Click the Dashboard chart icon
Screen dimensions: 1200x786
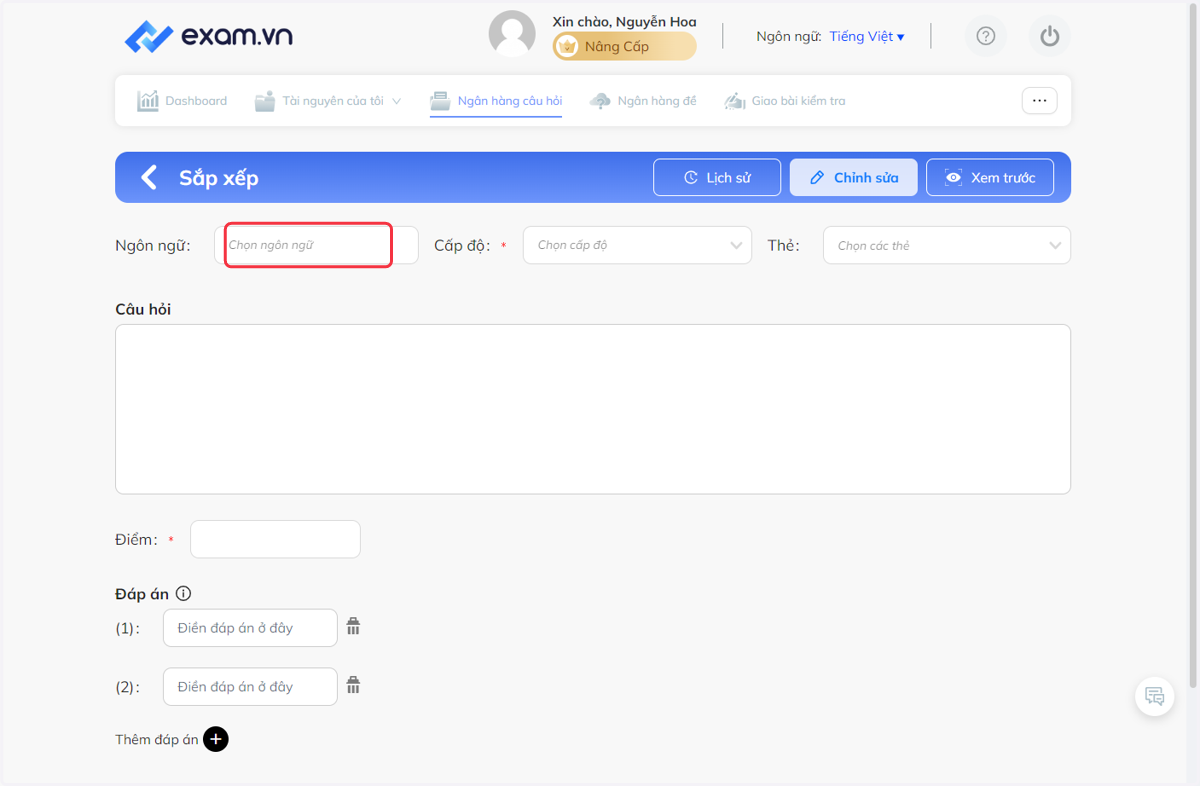148,101
